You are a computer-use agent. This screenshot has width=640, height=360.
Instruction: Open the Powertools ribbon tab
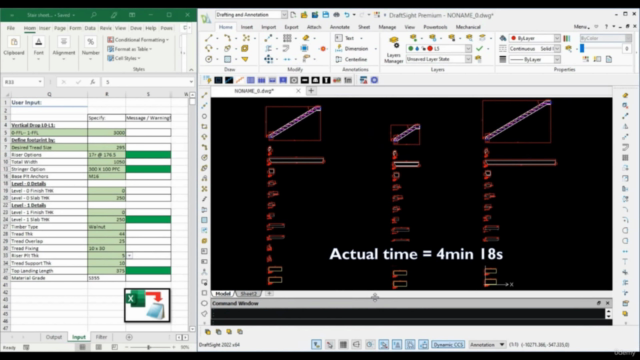coord(435,27)
